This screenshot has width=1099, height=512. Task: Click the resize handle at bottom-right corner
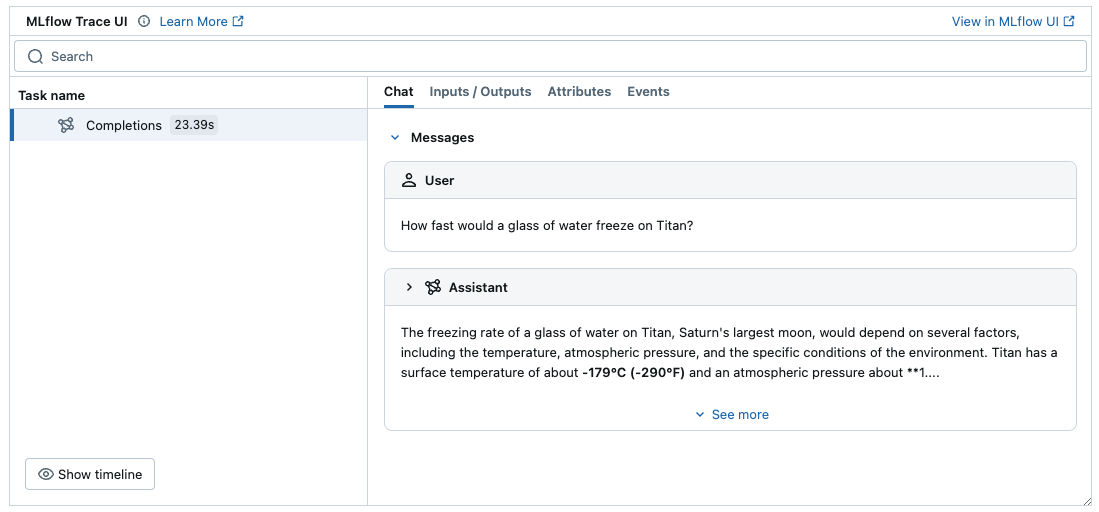[x=1086, y=500]
